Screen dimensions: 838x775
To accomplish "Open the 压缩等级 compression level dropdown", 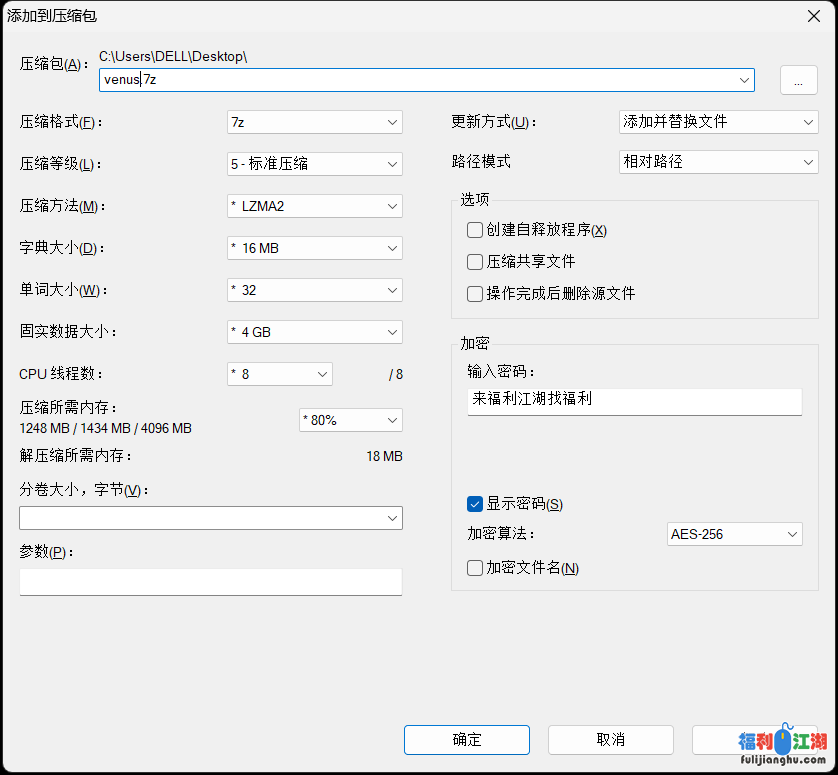I will pos(315,162).
